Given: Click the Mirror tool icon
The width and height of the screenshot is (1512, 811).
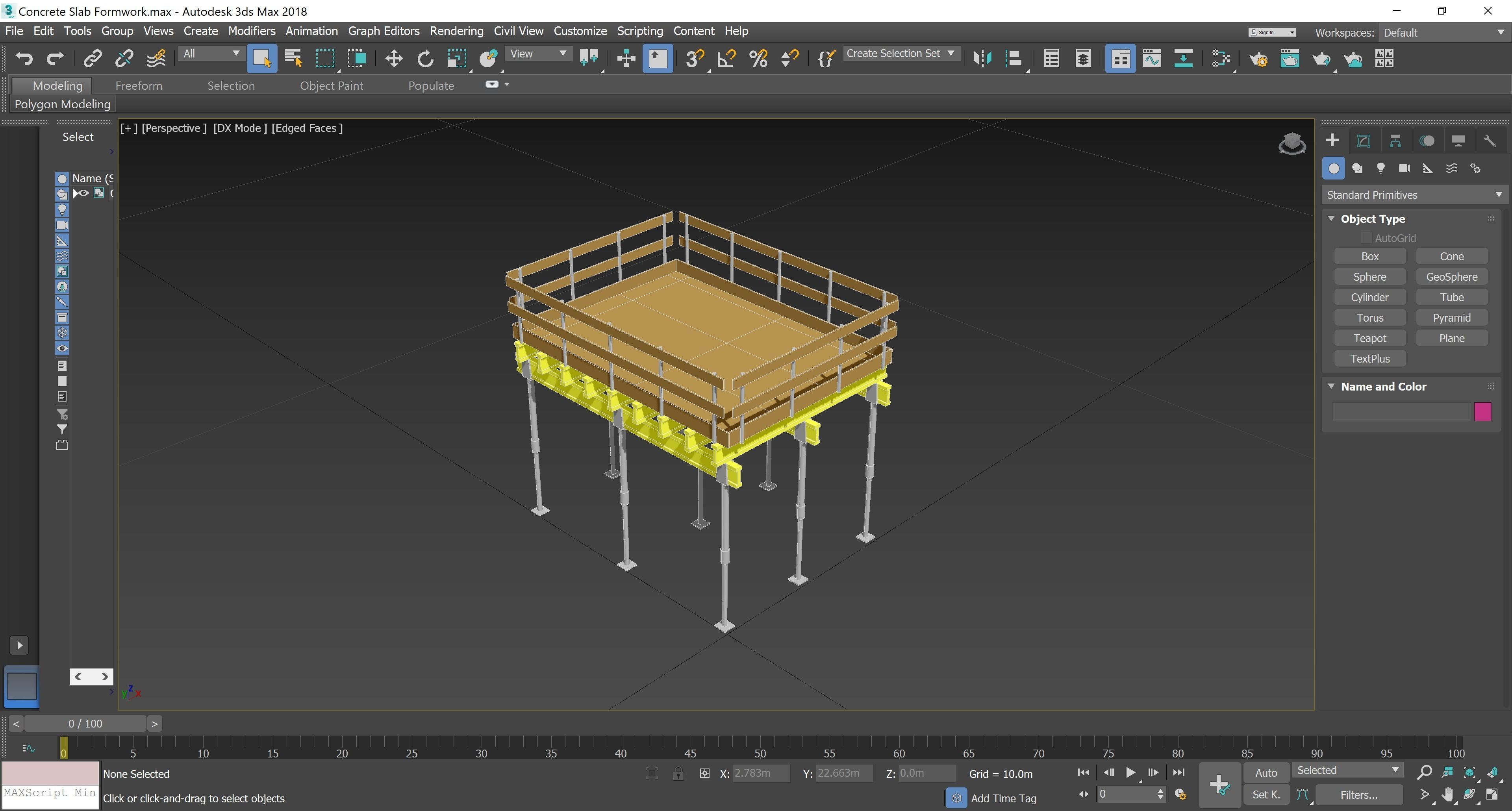Looking at the screenshot, I should click(x=982, y=58).
